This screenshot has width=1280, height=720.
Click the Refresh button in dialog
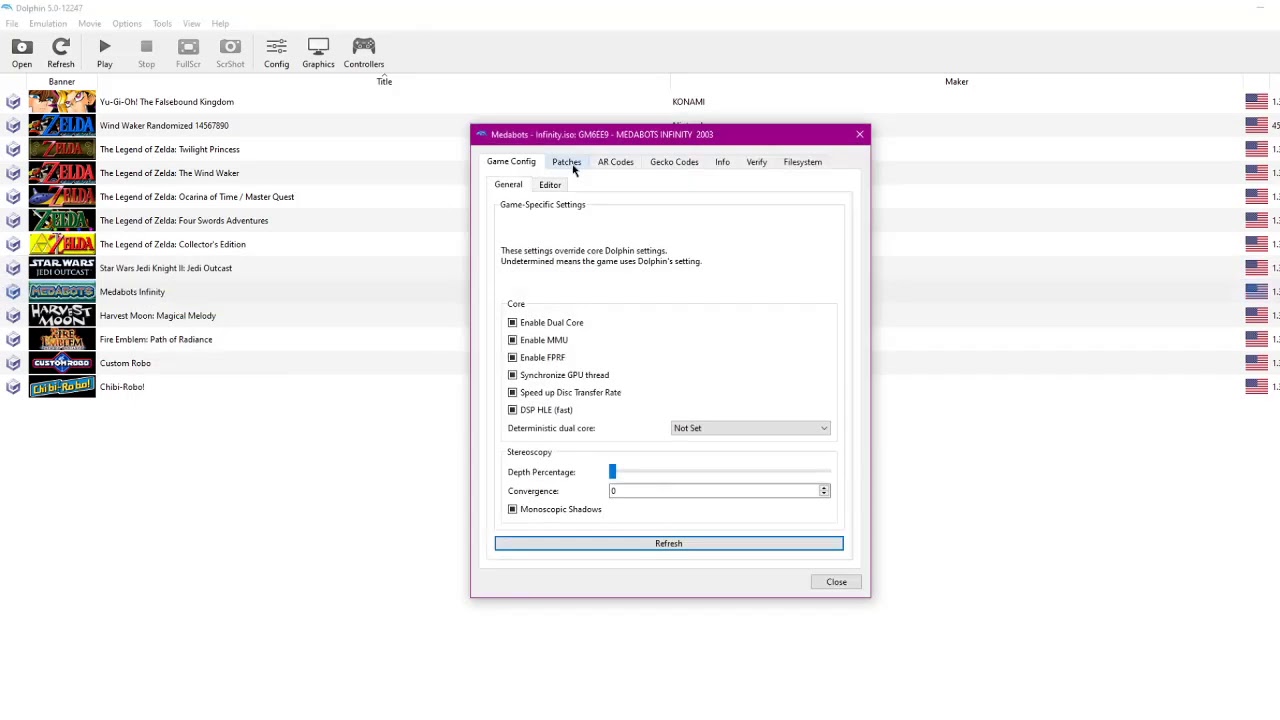click(x=669, y=544)
